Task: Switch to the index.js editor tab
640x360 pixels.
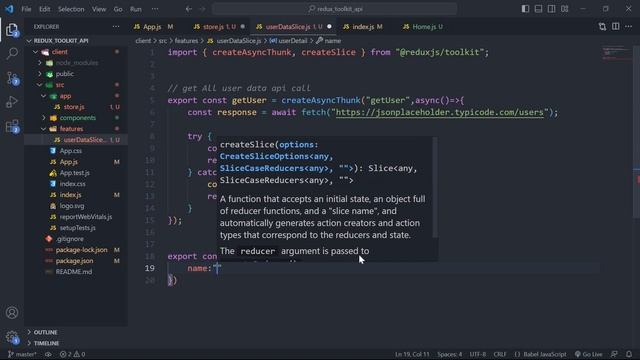Action: (363, 27)
